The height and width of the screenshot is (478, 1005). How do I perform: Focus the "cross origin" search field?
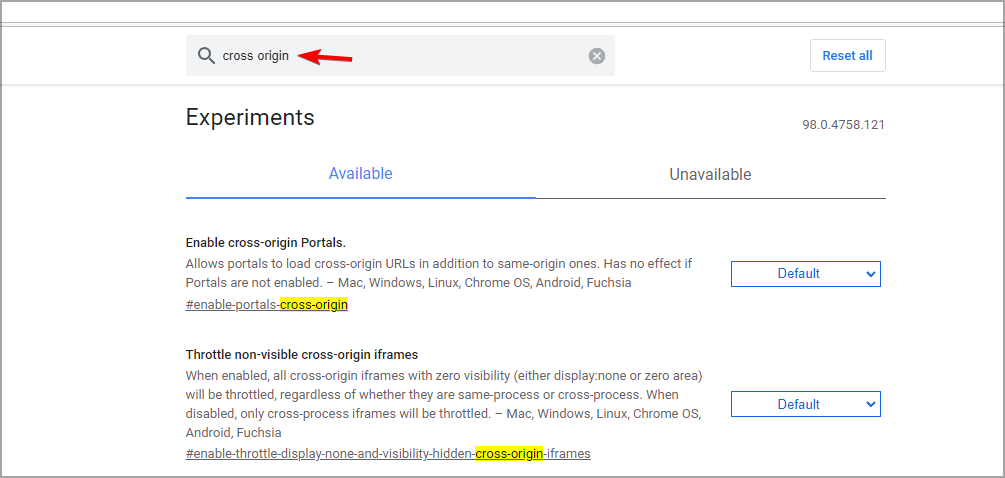tap(400, 56)
